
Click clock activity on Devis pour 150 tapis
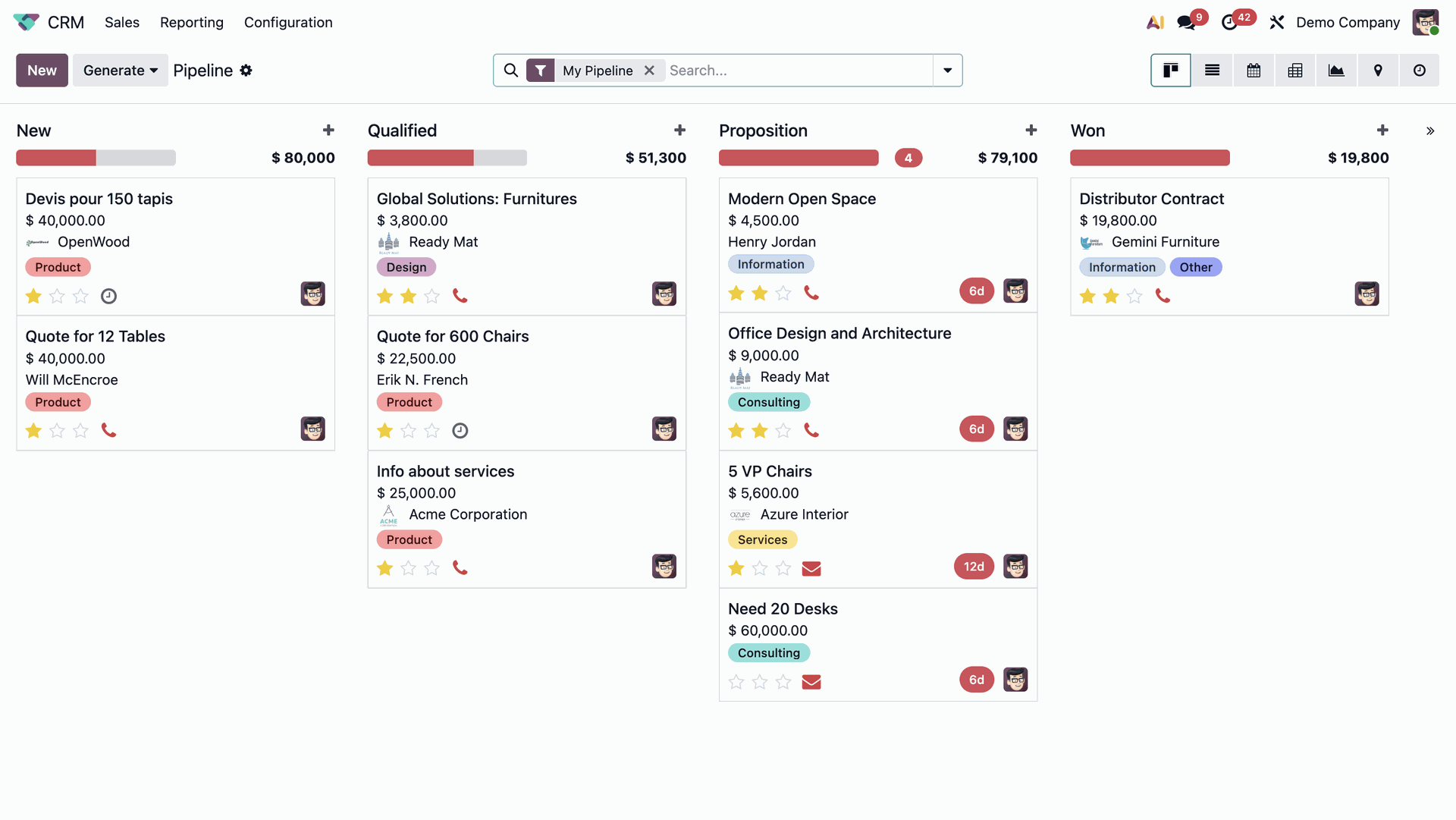[109, 296]
